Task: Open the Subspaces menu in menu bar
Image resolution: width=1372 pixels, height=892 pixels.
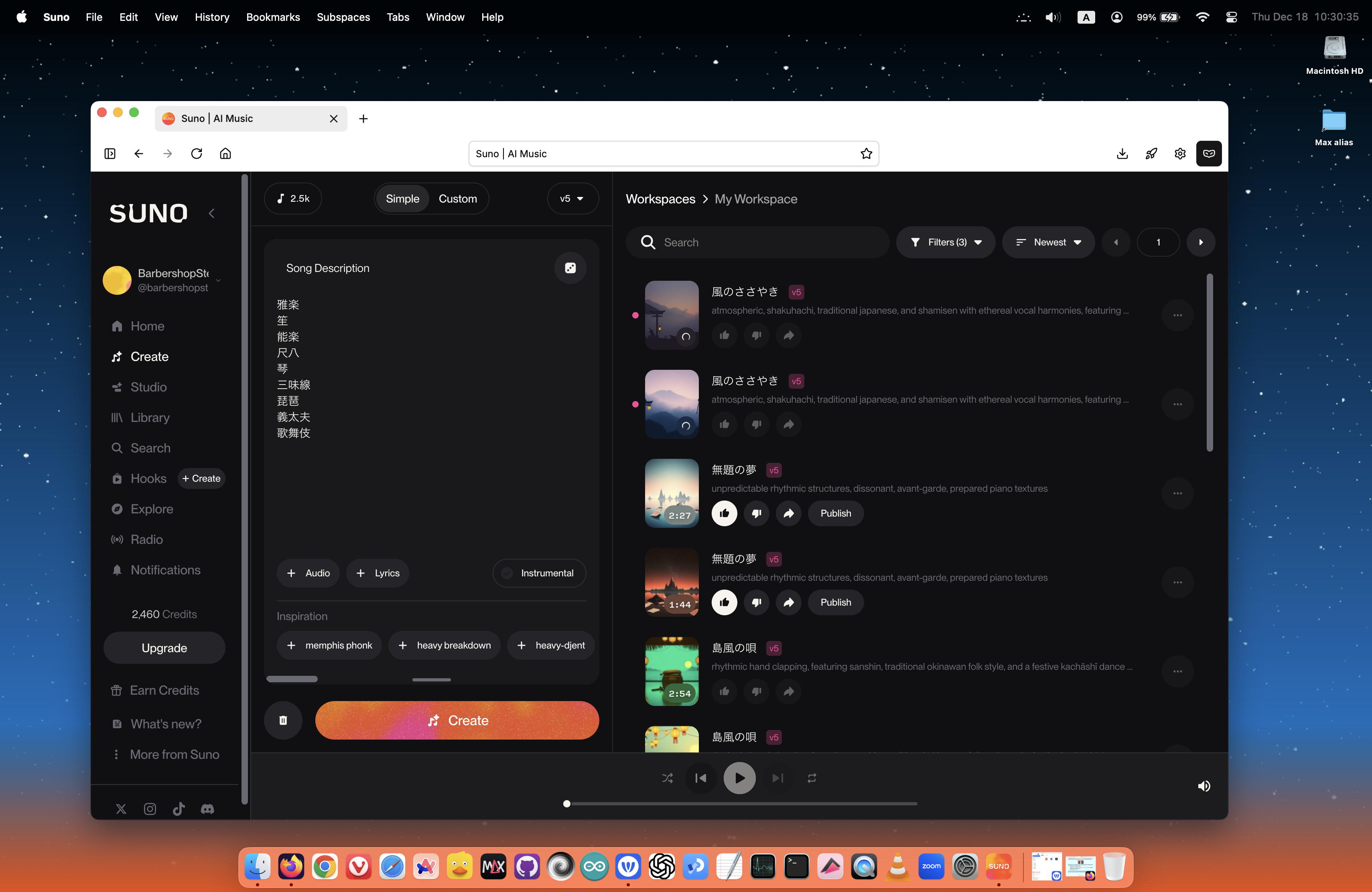Action: point(343,17)
